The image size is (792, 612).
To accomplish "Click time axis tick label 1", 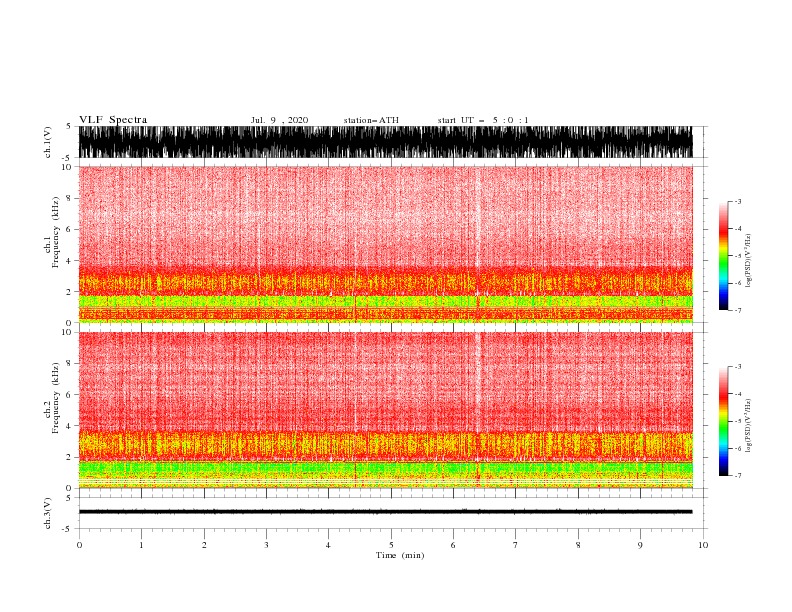I will click(141, 545).
